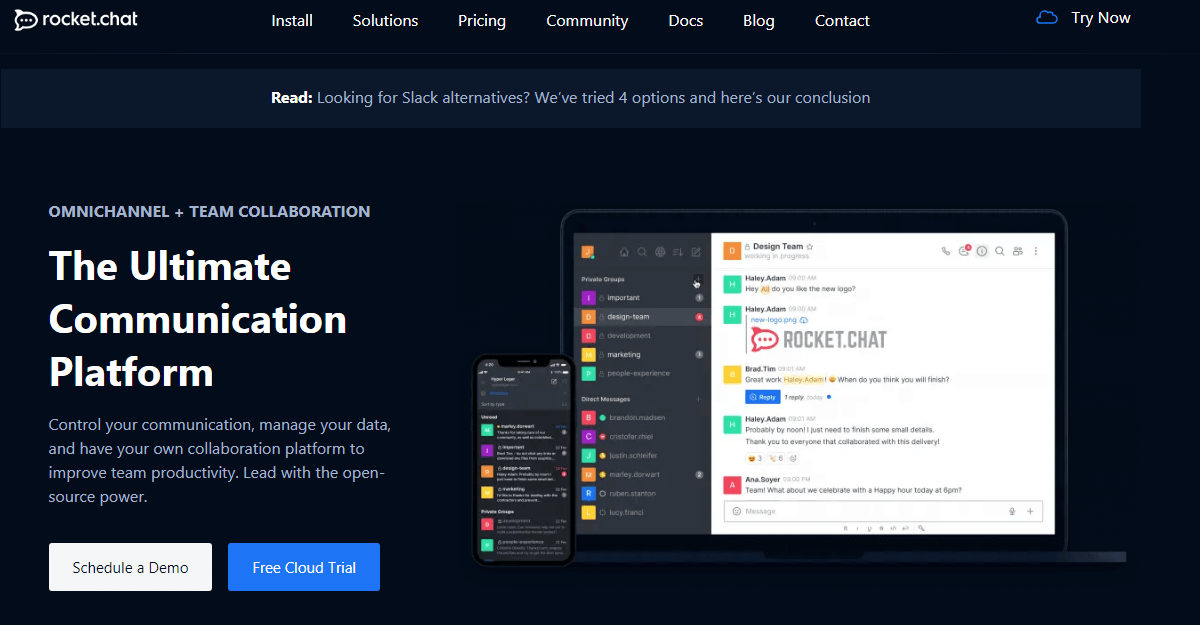
Task: Click the search icon in the mockup sidebar
Action: [642, 252]
